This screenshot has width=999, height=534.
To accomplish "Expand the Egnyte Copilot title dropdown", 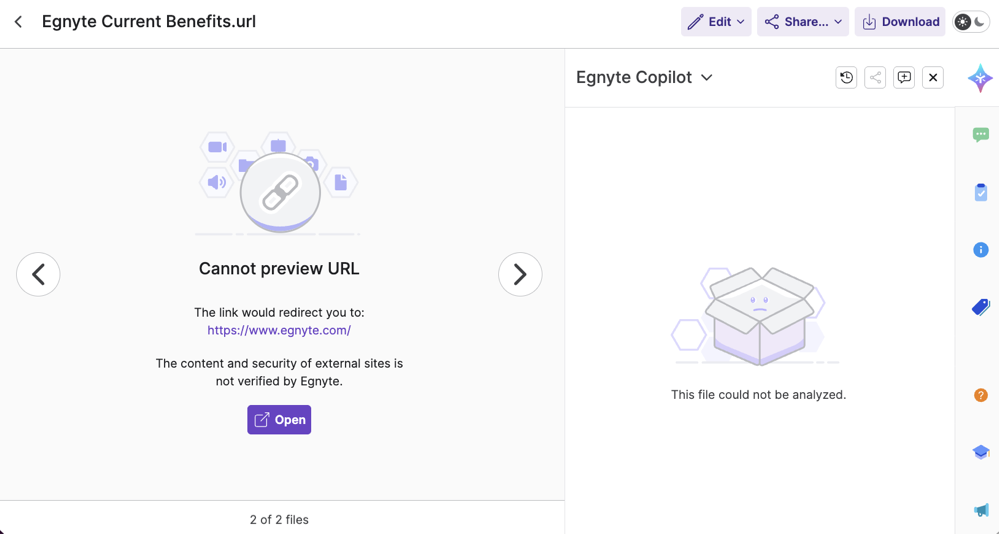I will click(x=706, y=77).
